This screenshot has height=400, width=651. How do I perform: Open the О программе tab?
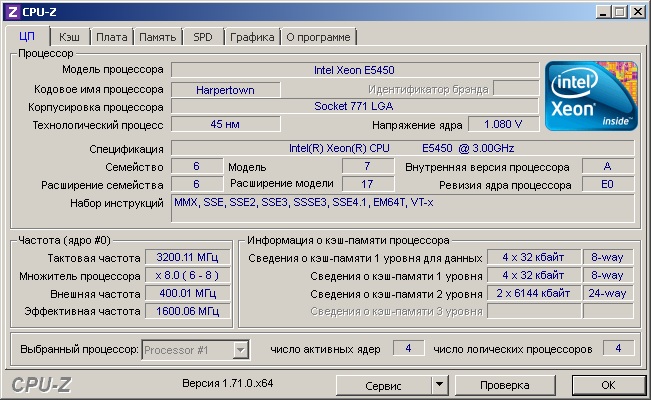[318, 37]
